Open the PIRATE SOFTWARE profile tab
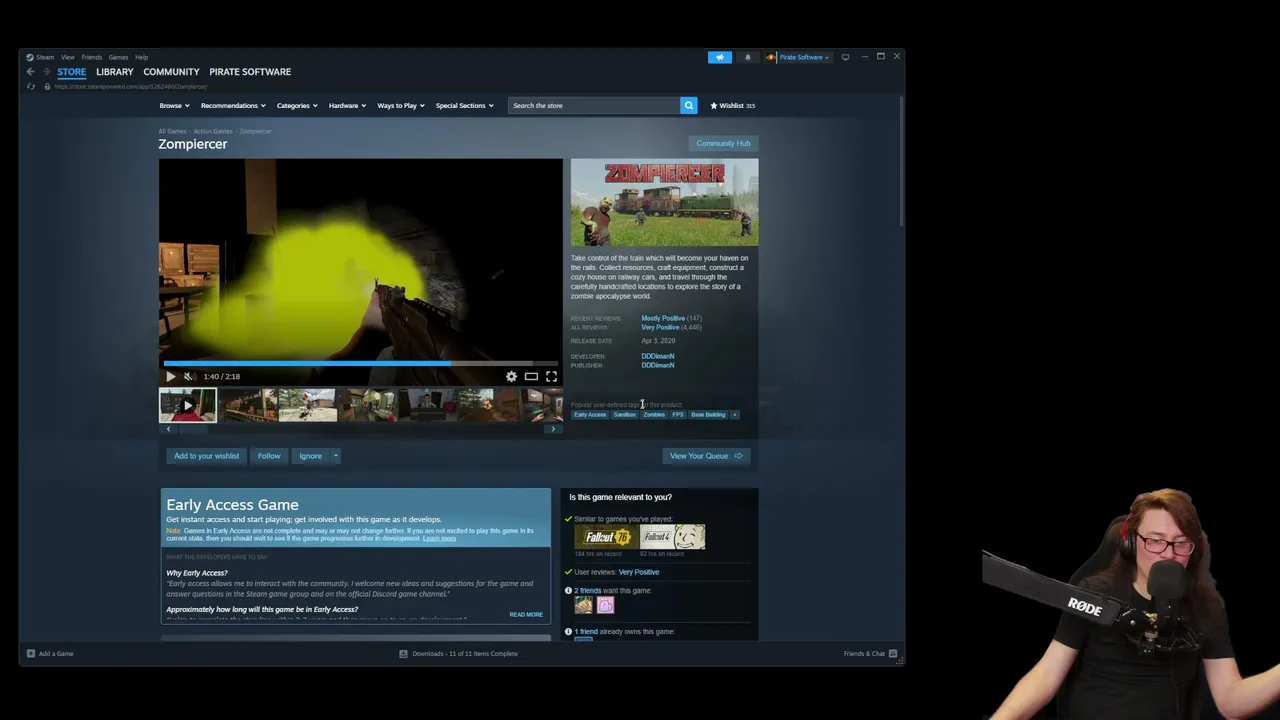This screenshot has height=720, width=1280. 250,72
